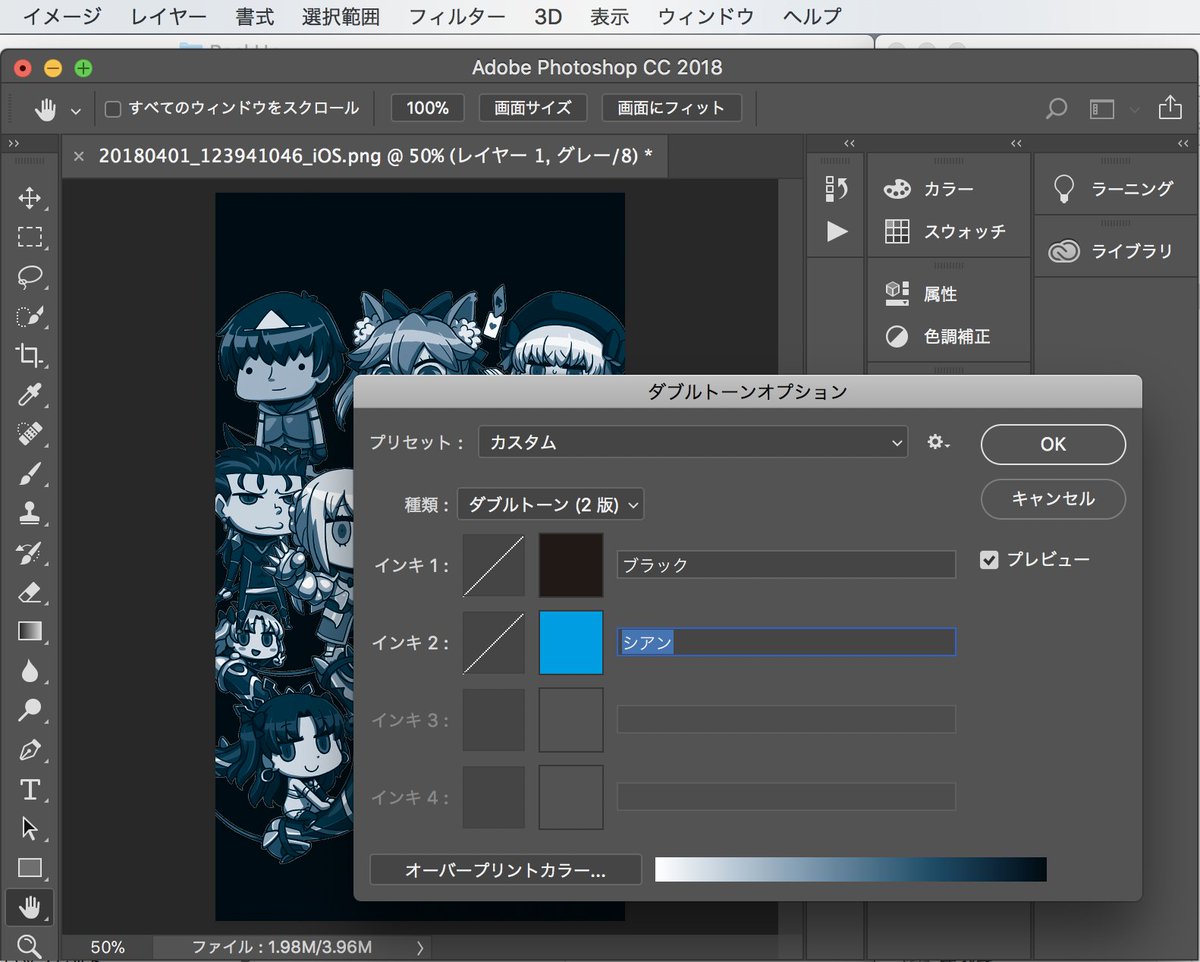Click the share icon in options bar
Screen dimensions: 1200x962
[1169, 108]
